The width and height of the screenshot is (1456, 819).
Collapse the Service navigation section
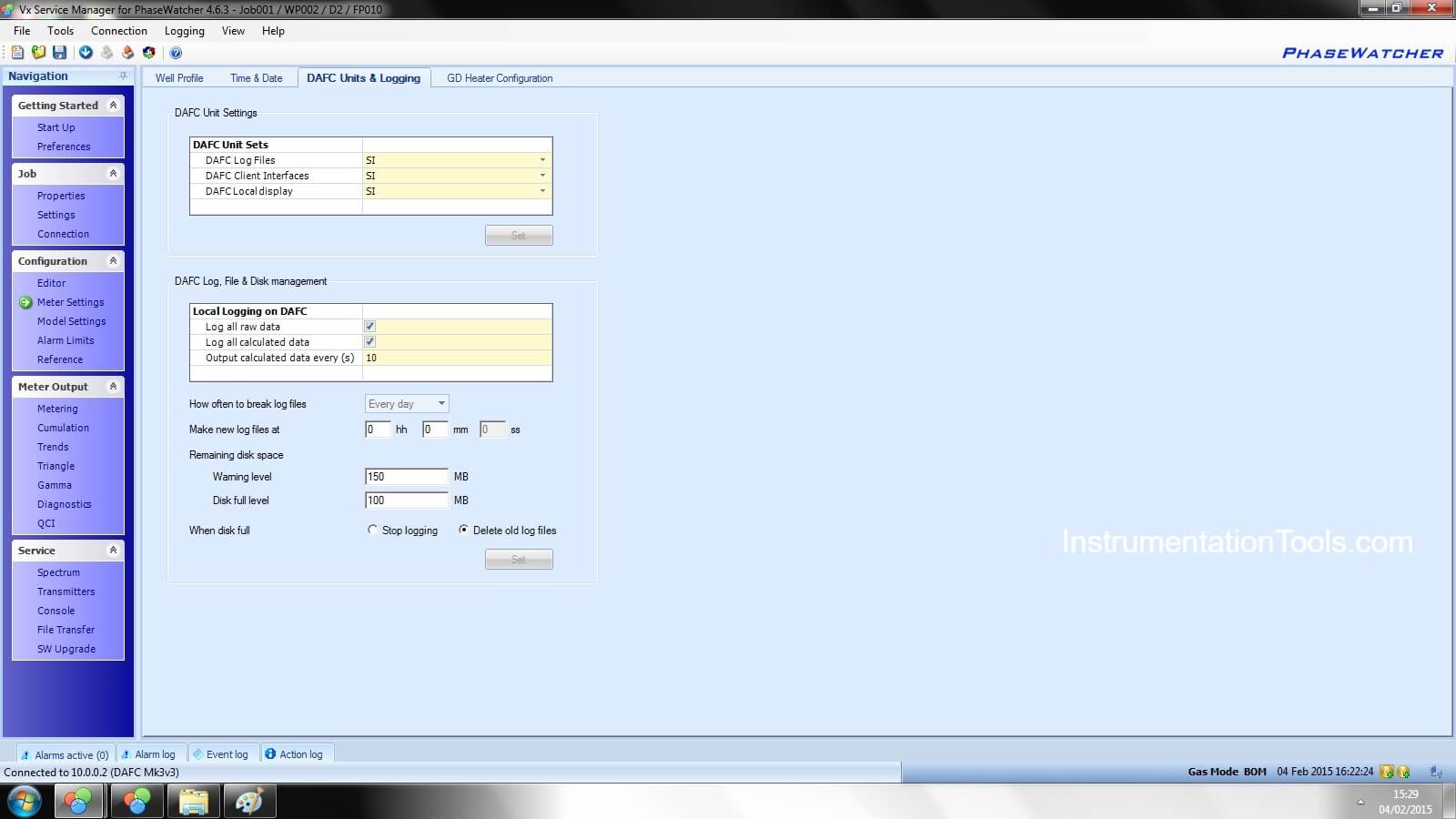pos(113,551)
